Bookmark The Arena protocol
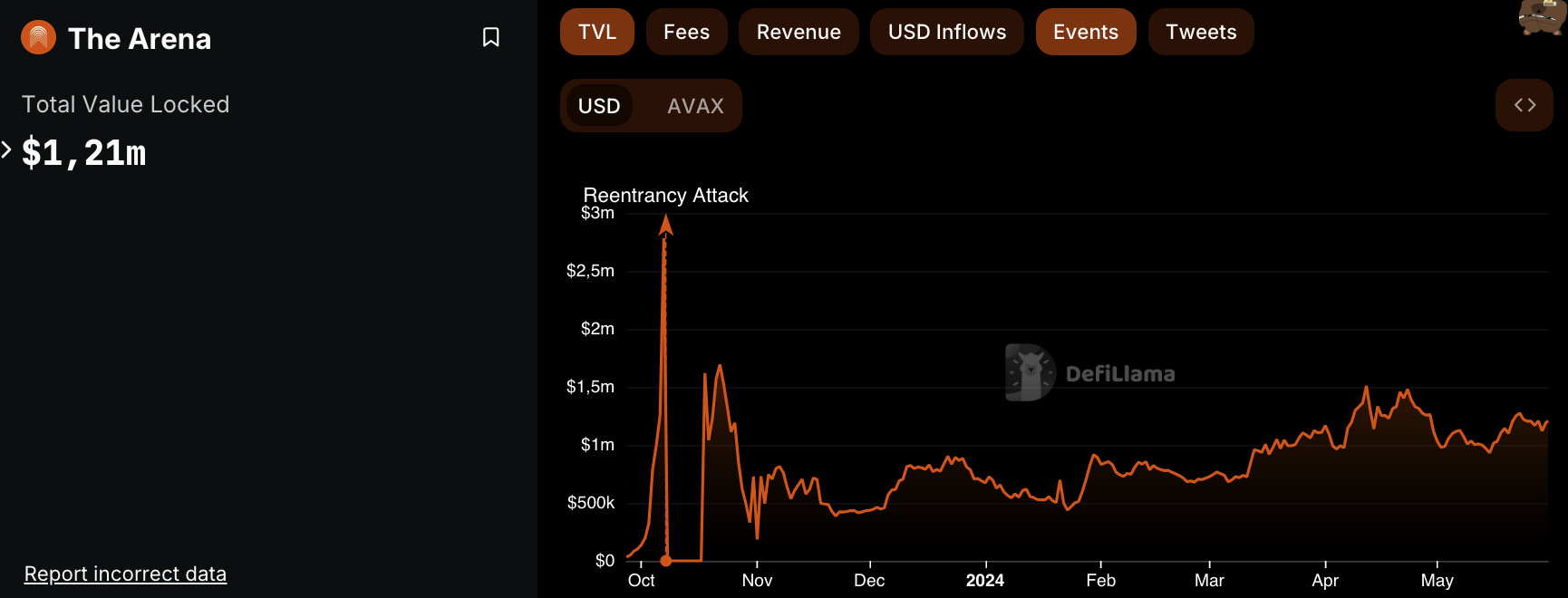 pyautogui.click(x=490, y=37)
